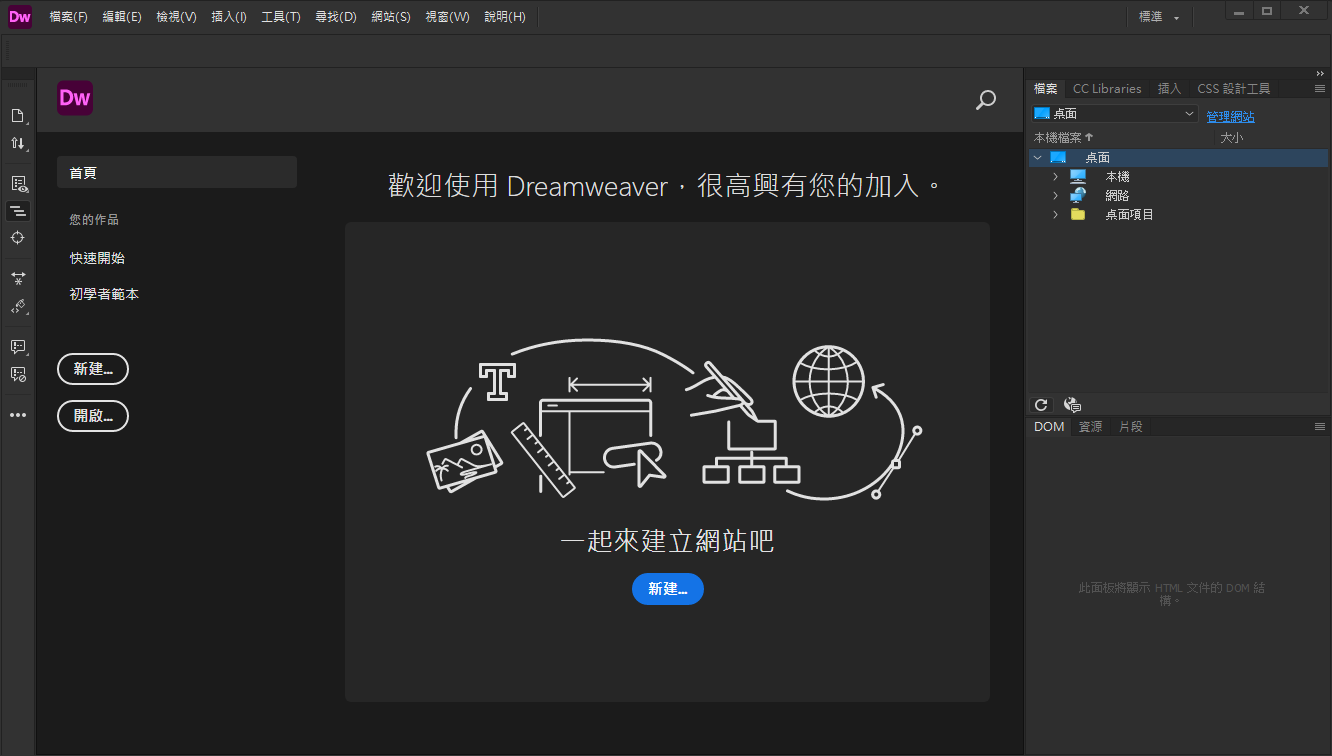The image size is (1332, 756).
Task: Expand the 桌面項目 folder node
Action: click(x=1055, y=214)
